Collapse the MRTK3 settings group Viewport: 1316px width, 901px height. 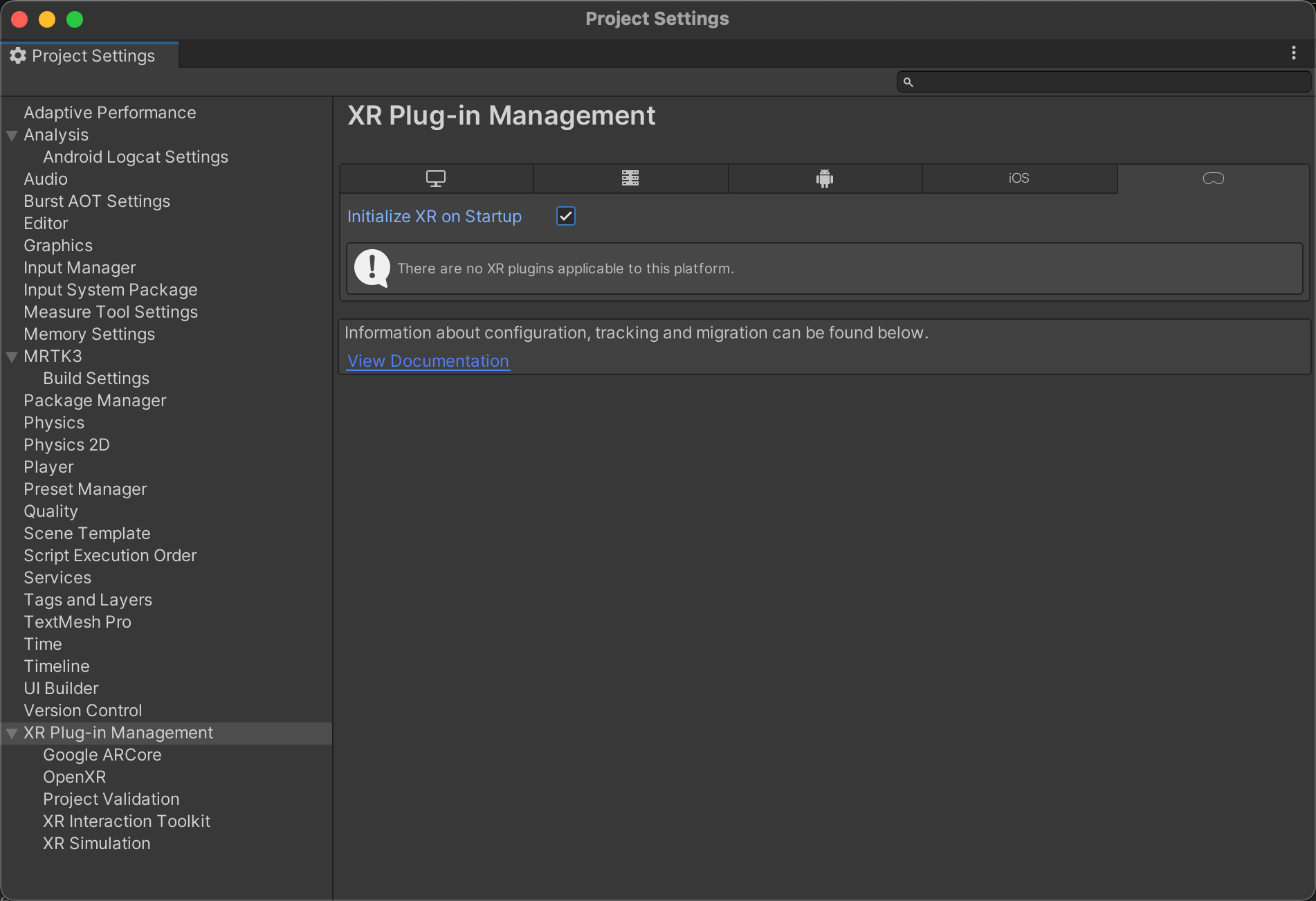12,357
